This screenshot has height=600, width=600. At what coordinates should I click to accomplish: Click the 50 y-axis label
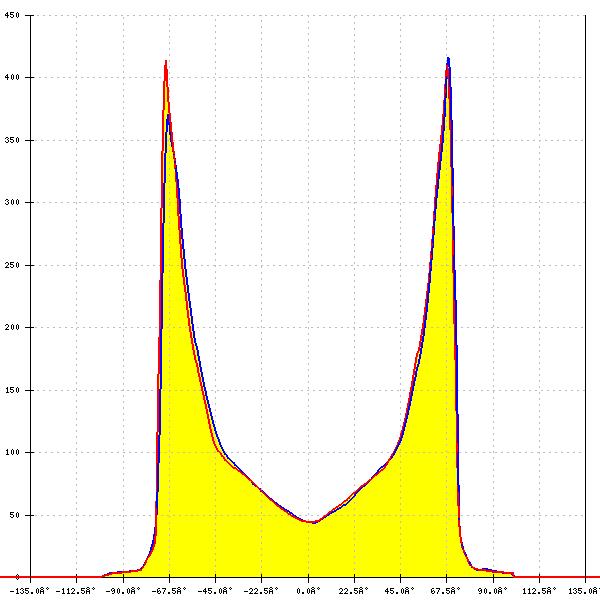[x=15, y=515]
